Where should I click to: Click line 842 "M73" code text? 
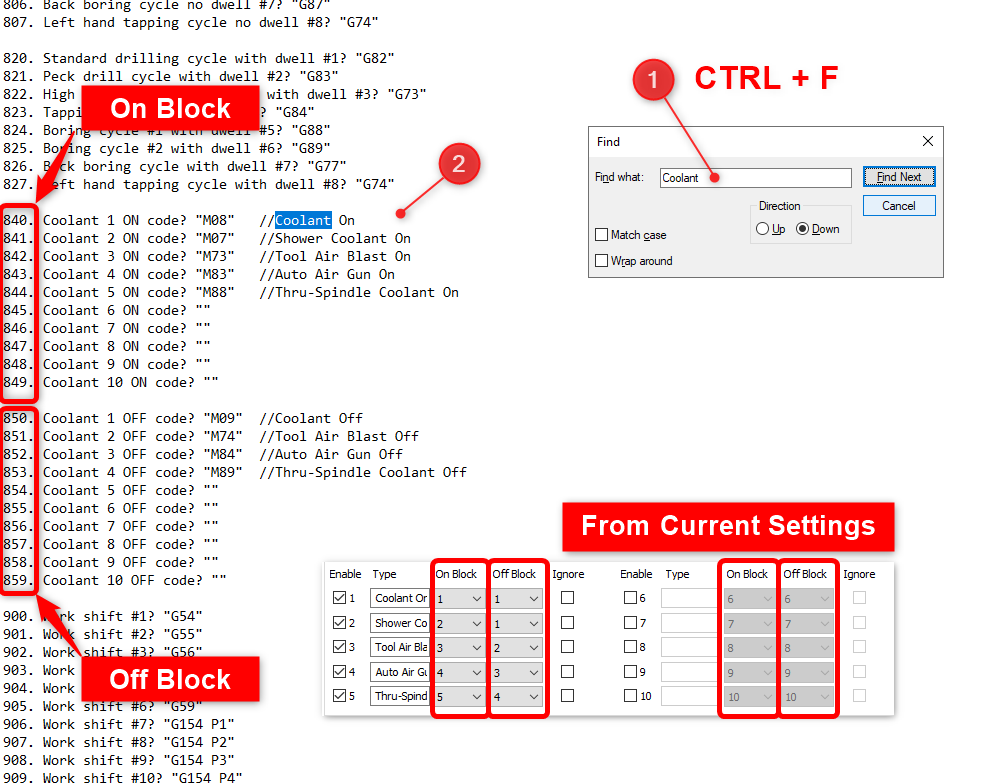pyautogui.click(x=215, y=256)
